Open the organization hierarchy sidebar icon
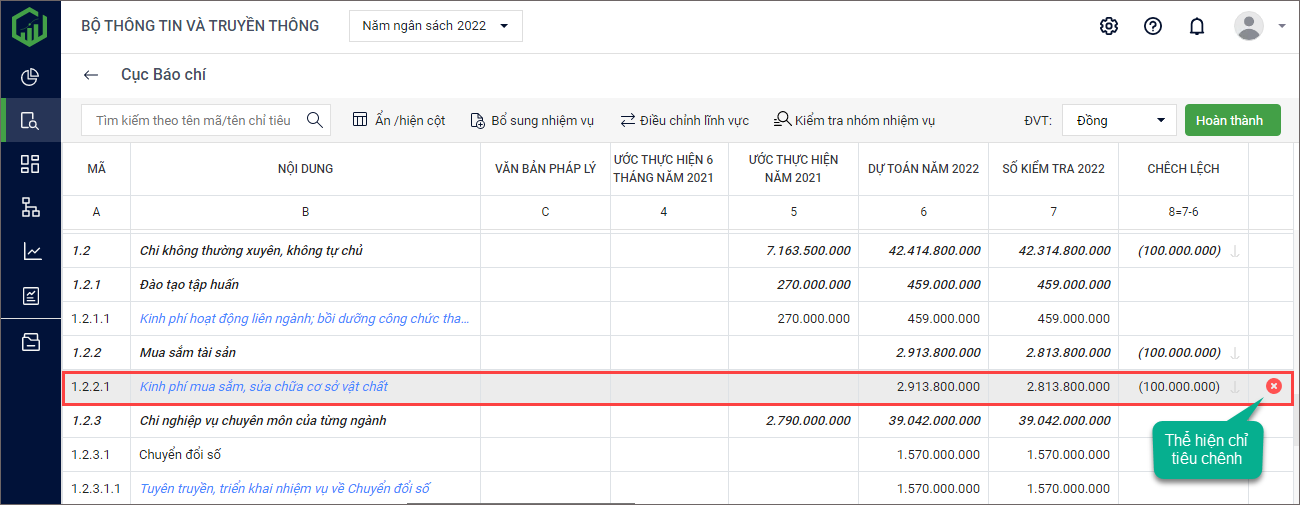Screen dimensions: 1300x505 [x=30, y=208]
